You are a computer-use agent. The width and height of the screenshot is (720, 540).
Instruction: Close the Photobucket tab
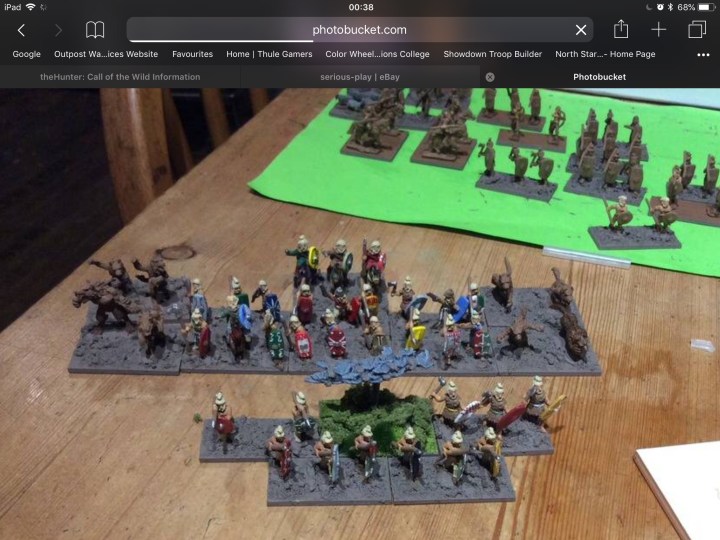coord(490,77)
